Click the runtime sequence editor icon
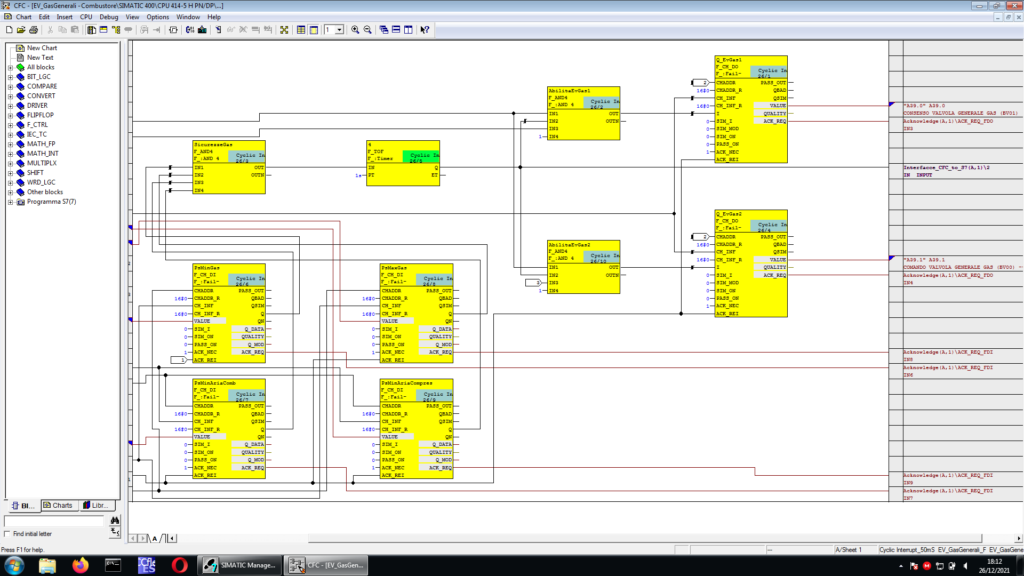 tap(116, 30)
